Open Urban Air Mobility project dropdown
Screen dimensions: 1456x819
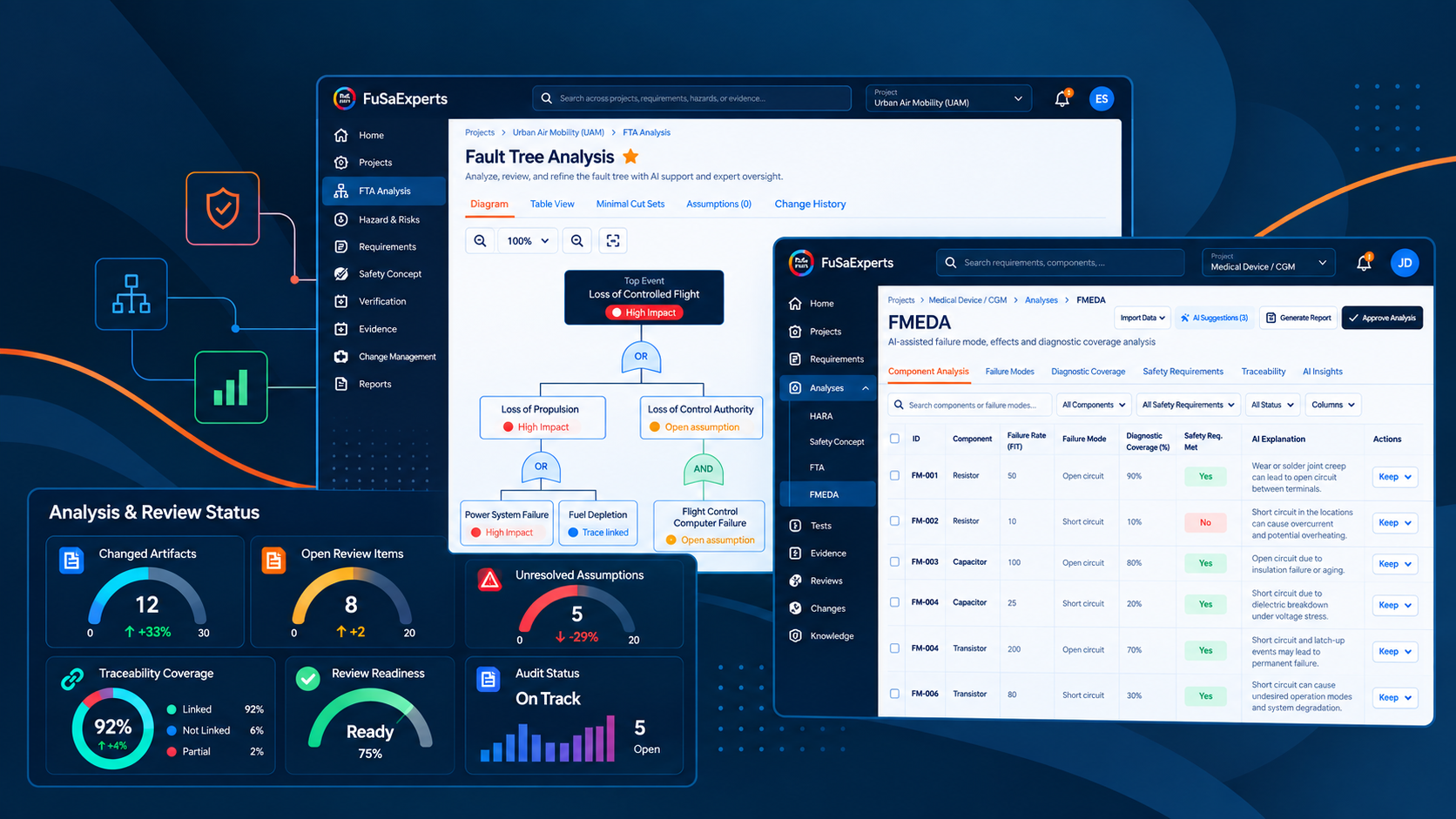948,98
